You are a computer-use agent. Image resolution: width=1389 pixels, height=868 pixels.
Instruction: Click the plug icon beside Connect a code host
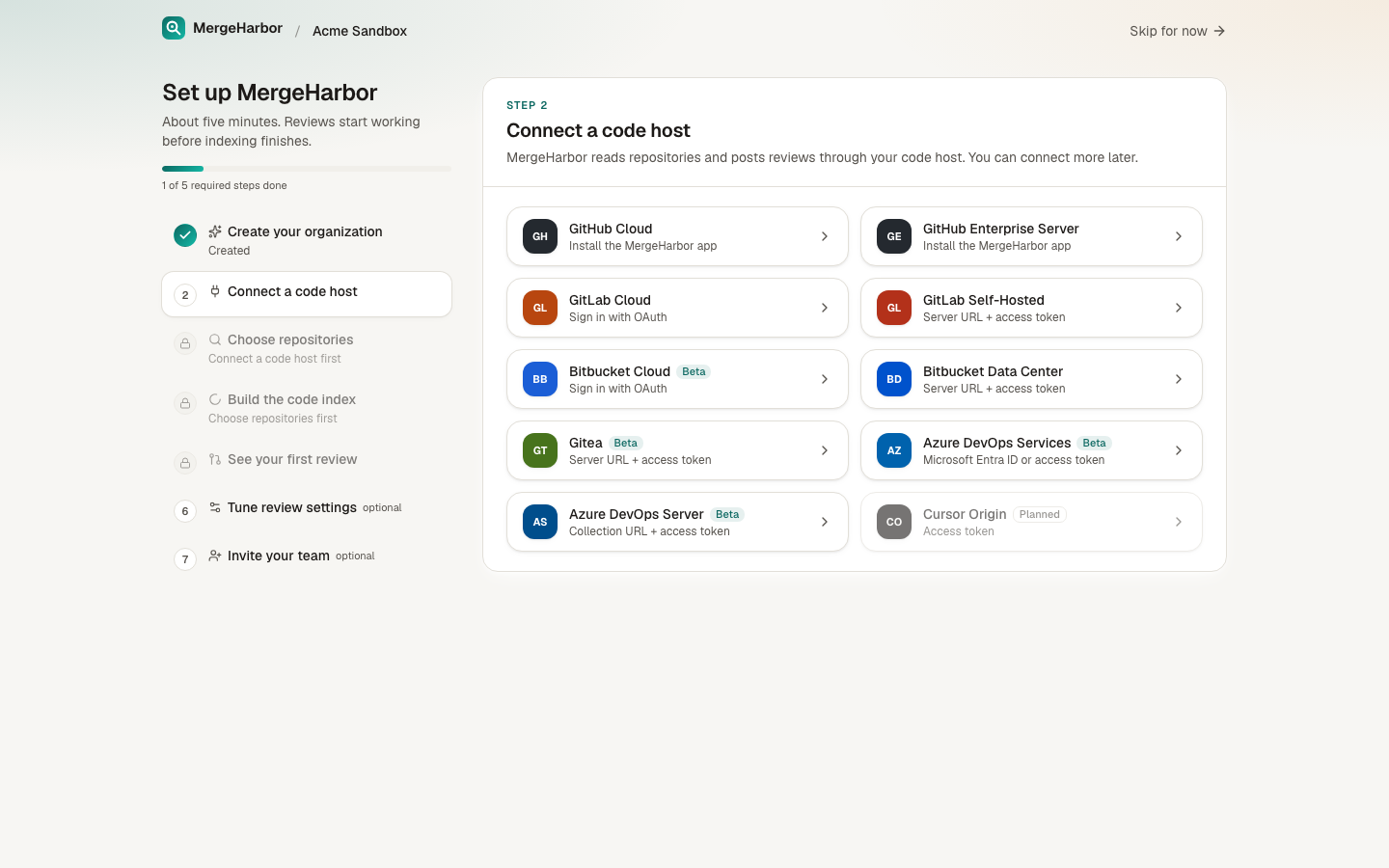pyautogui.click(x=215, y=291)
